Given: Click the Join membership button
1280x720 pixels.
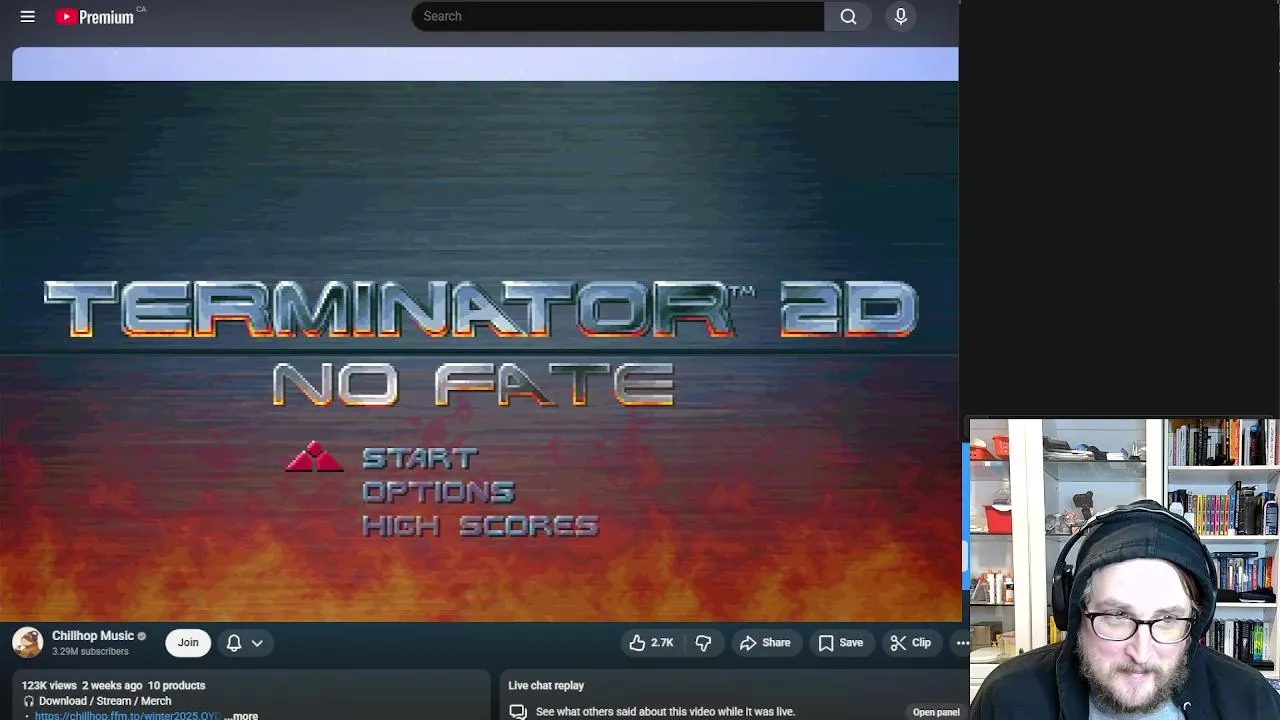Looking at the screenshot, I should pos(188,643).
